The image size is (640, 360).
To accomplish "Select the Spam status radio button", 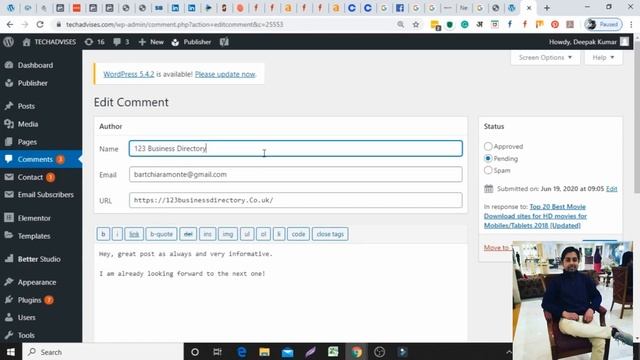I will tap(488, 170).
